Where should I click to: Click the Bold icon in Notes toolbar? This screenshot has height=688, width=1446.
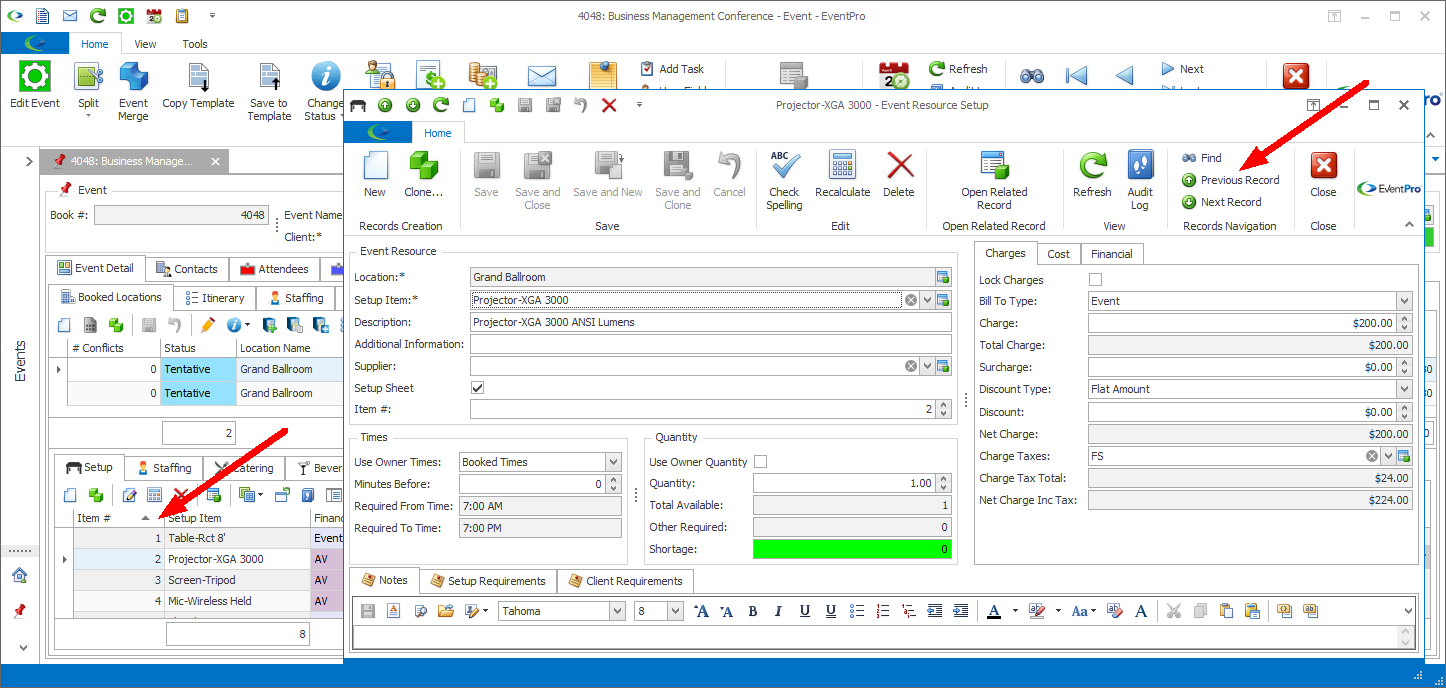[x=753, y=611]
